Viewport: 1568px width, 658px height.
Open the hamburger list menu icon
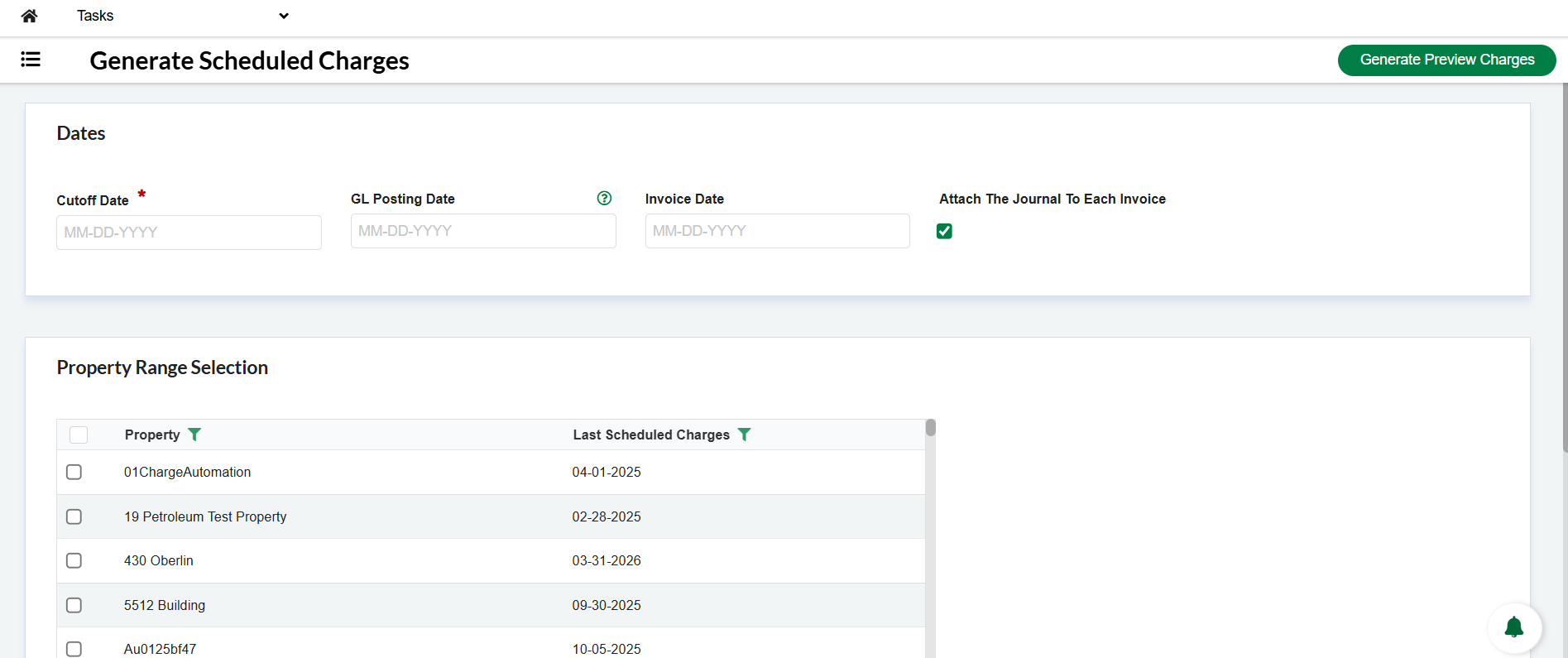click(31, 60)
